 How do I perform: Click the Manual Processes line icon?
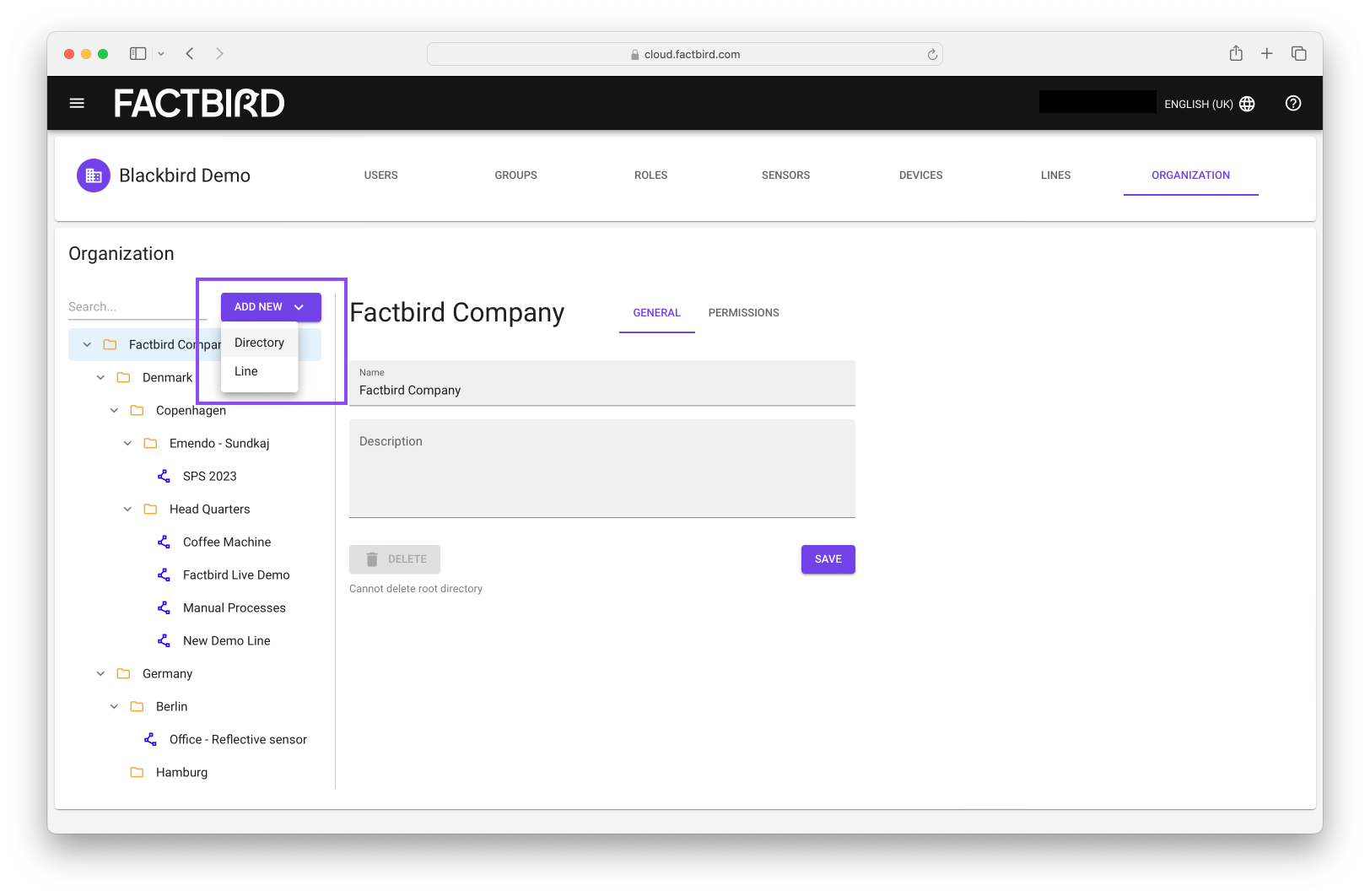tap(164, 607)
